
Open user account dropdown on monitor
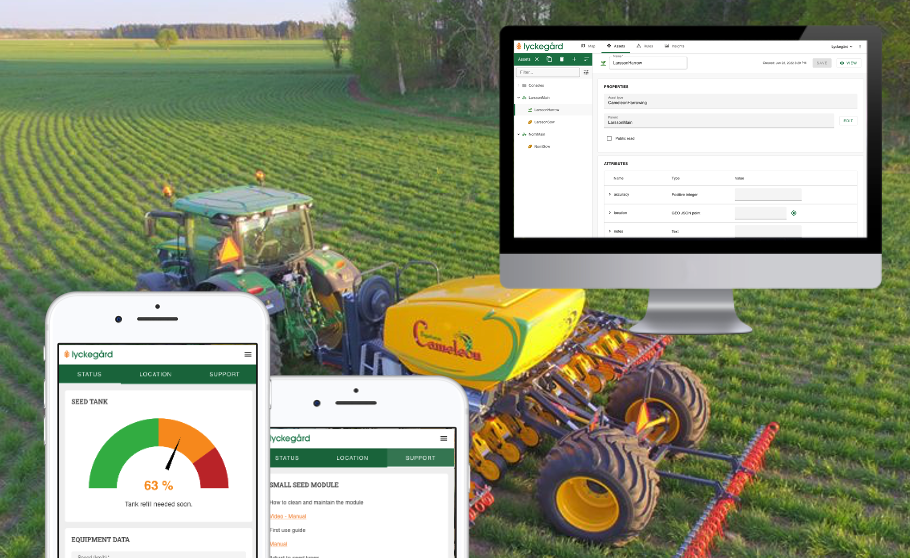(842, 46)
